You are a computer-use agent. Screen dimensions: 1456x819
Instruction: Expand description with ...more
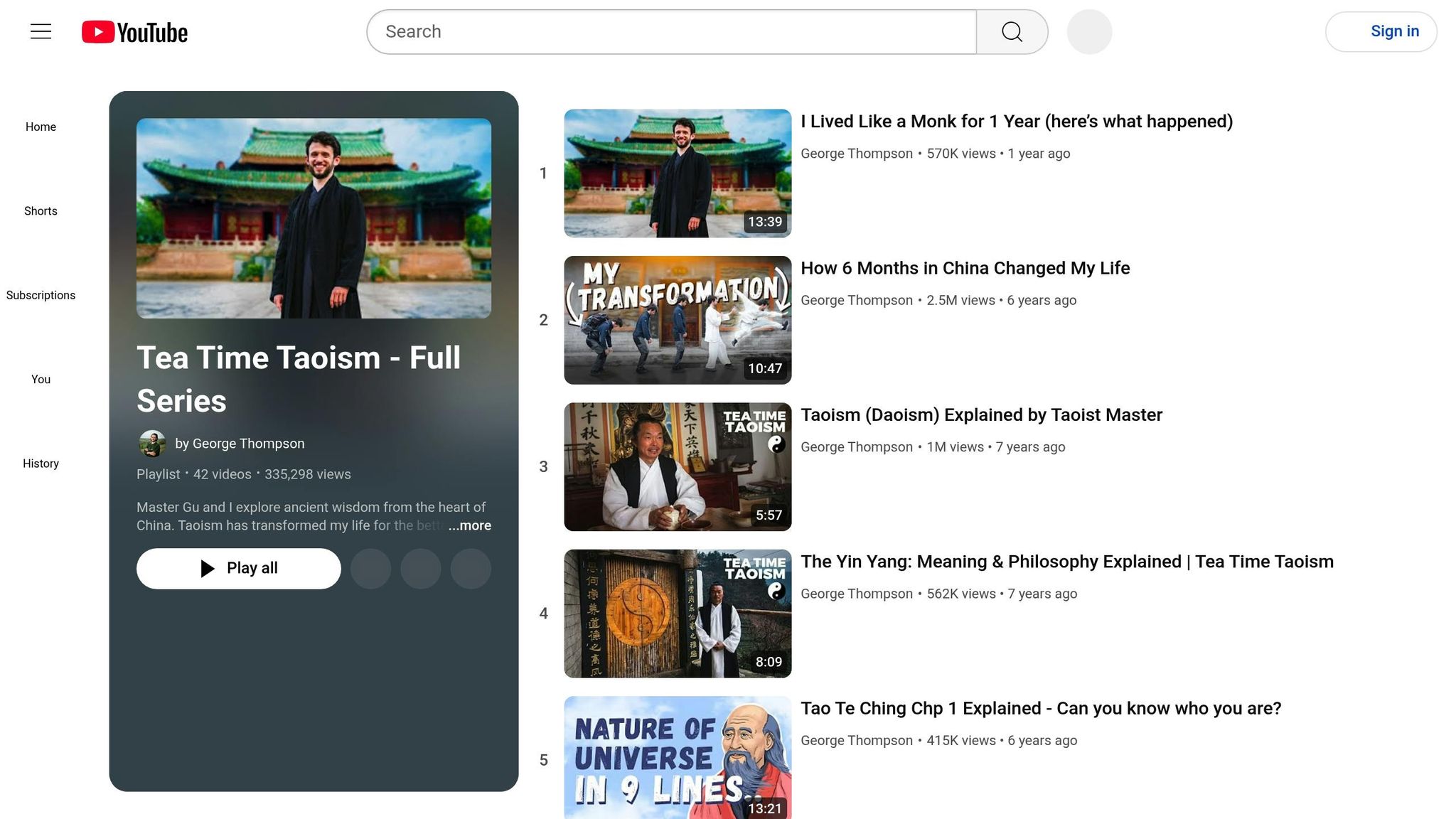coord(469,525)
